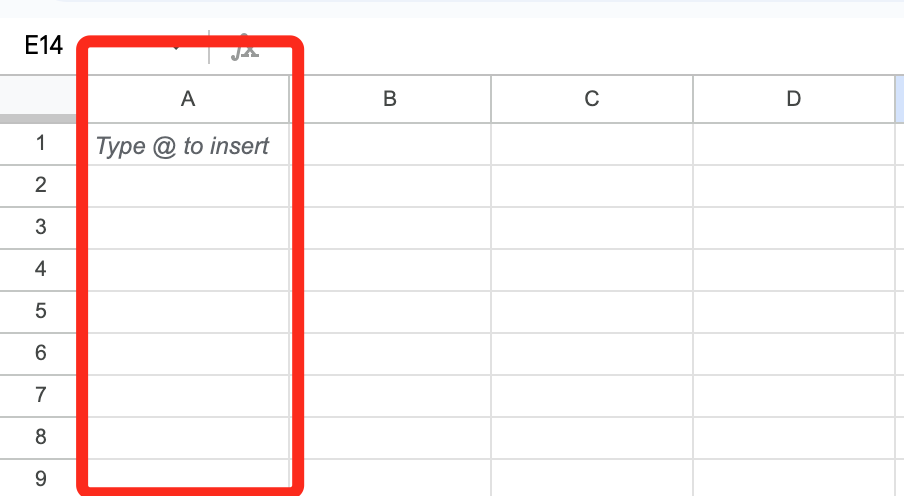The width and height of the screenshot is (904, 496).
Task: Click the select-all corner box
Action: pos(40,99)
